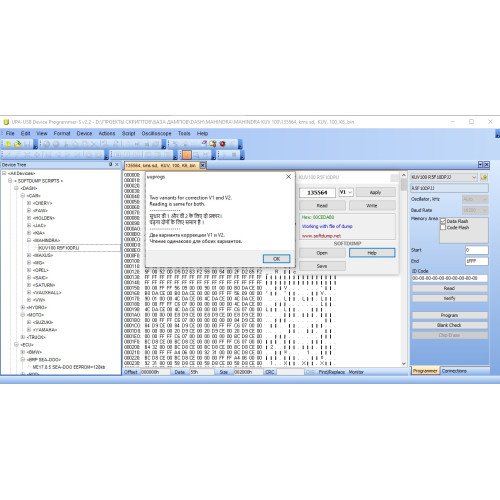Click OK in the message dialog
500x500 pixels.
[276, 259]
